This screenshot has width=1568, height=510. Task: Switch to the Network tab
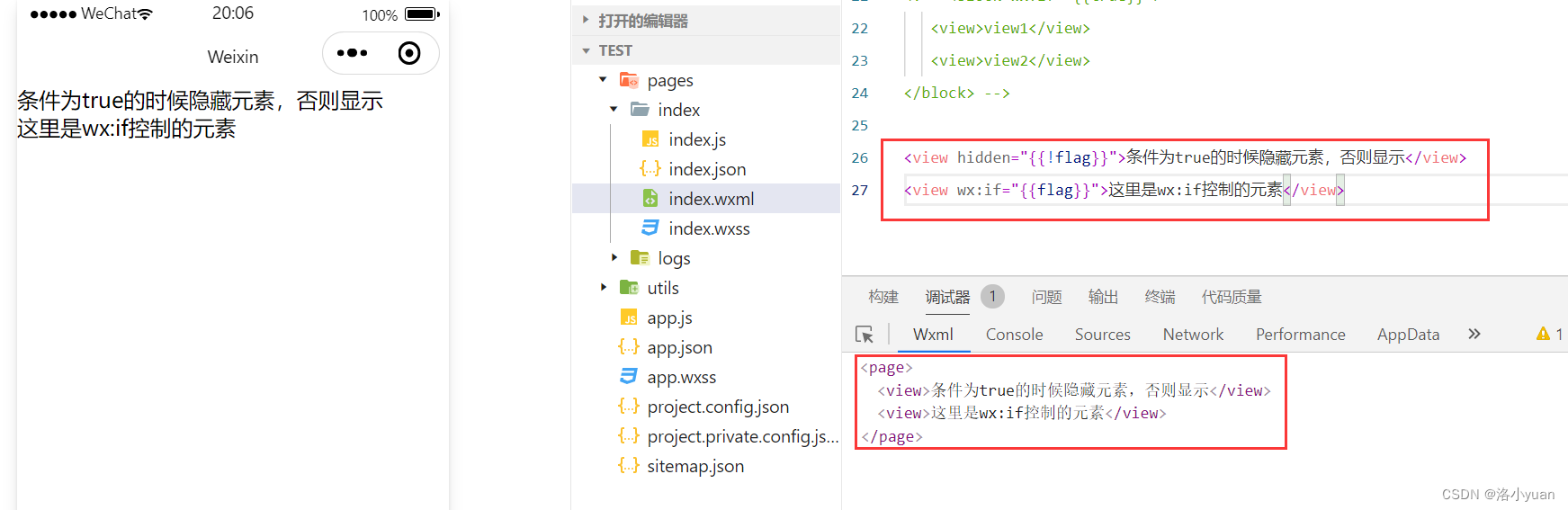[1193, 335]
